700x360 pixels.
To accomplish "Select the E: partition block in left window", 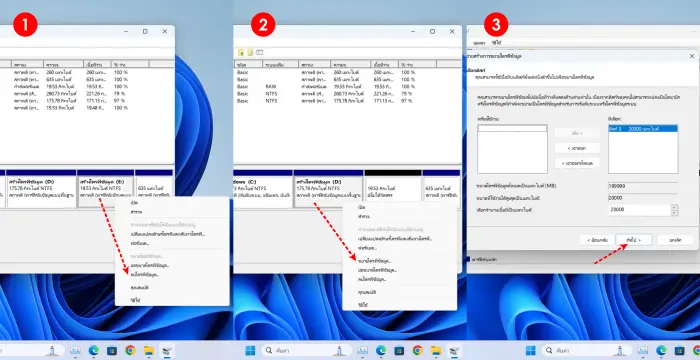I will point(105,188).
